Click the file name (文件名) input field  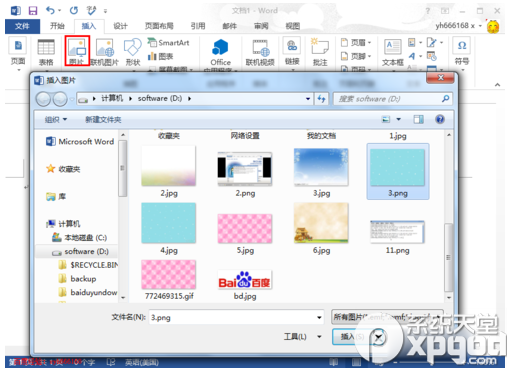(233, 317)
